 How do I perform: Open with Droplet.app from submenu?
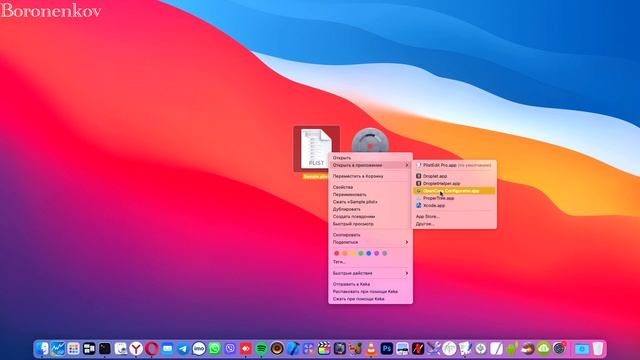pyautogui.click(x=454, y=176)
